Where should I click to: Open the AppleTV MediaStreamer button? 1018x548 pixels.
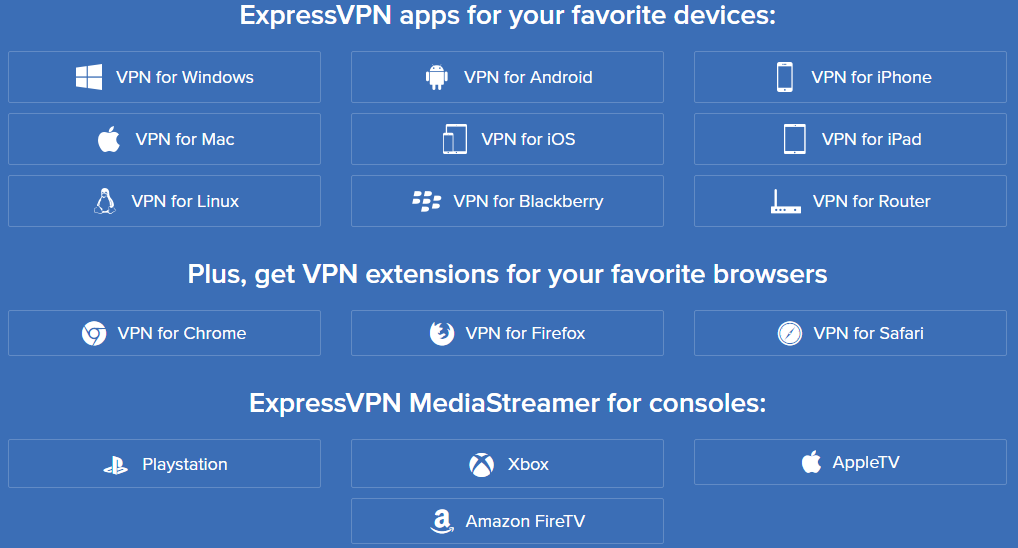[850, 462]
